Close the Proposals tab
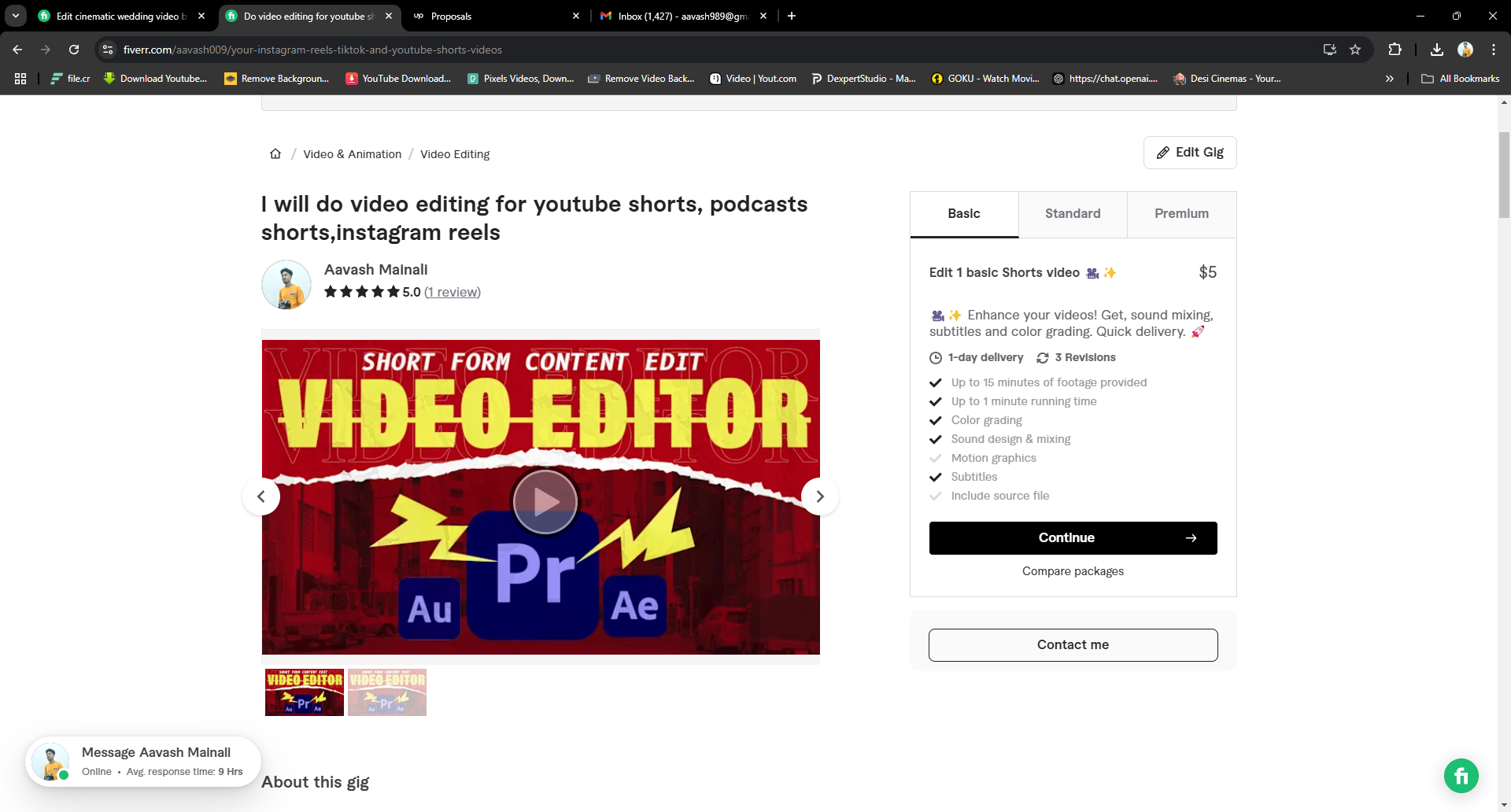Screen dimensions: 1511x812 pos(576,16)
